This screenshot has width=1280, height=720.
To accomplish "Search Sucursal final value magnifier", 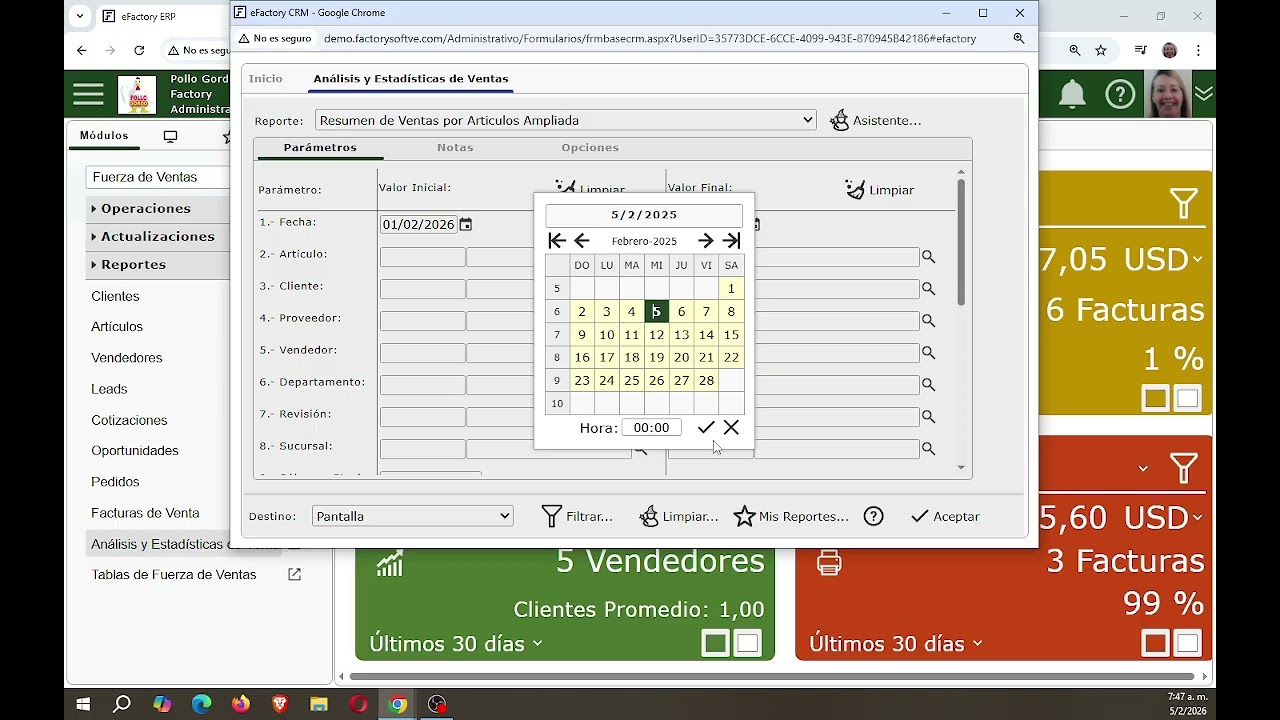I will tap(928, 449).
